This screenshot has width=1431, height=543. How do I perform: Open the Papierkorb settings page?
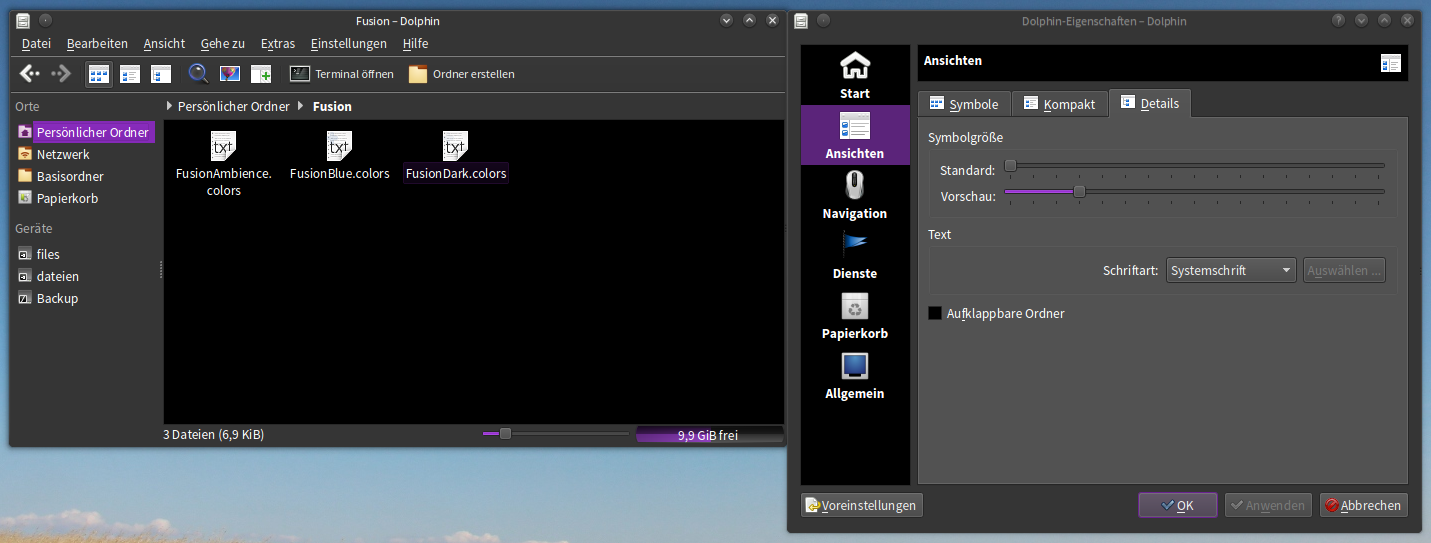[x=855, y=315]
